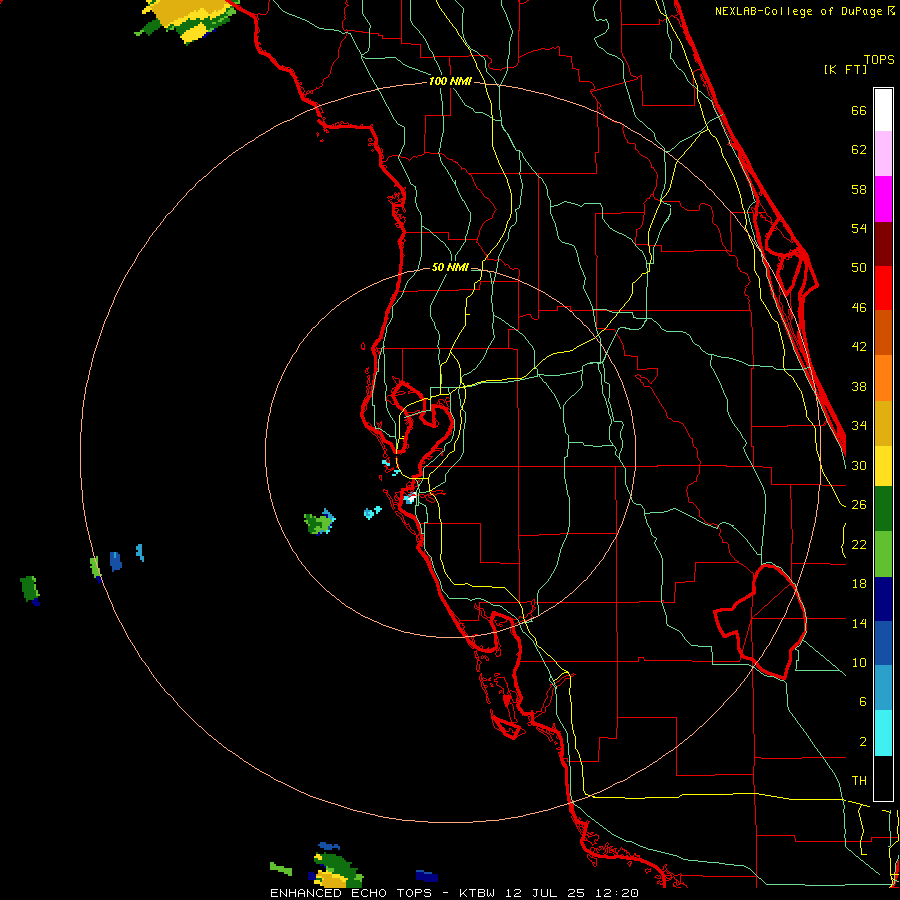
Task: Click the 14 legend value
Action: pos(859,623)
